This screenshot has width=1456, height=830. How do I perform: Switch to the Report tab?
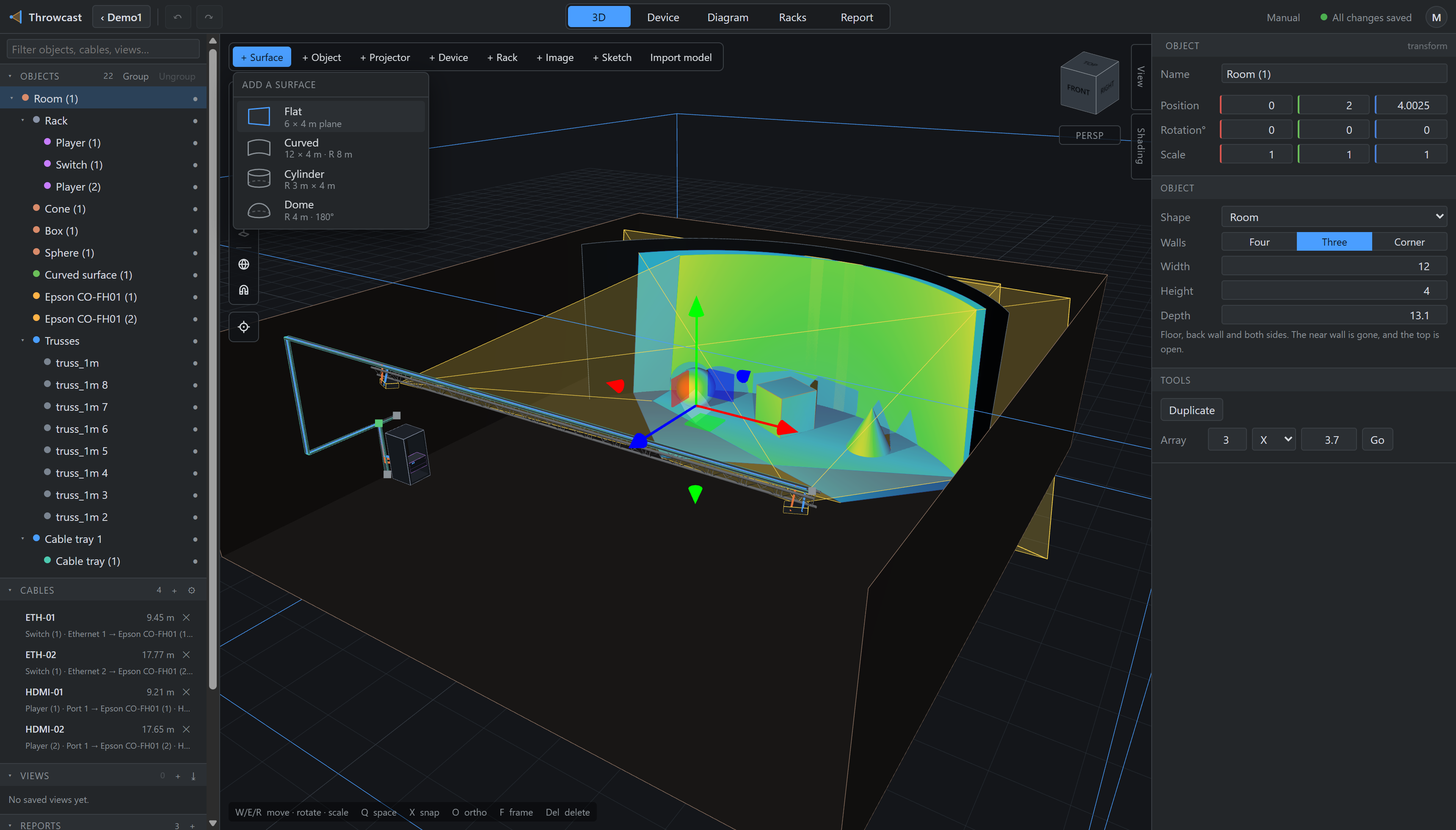pos(856,17)
